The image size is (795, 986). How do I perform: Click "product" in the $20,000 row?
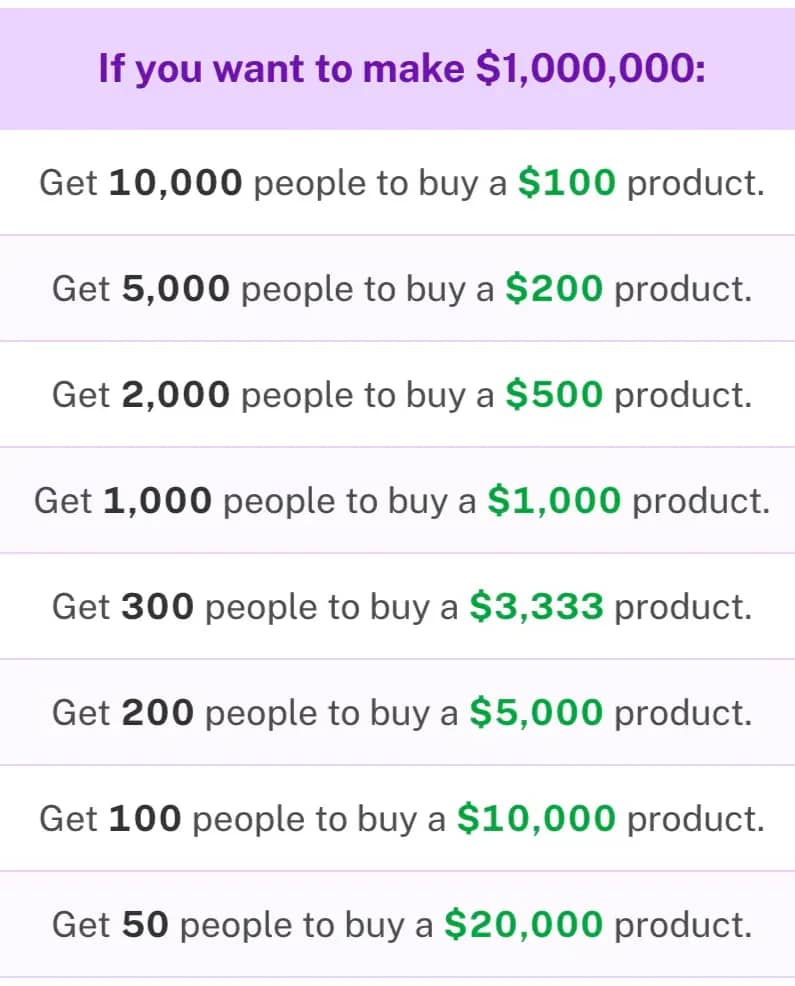pos(681,925)
